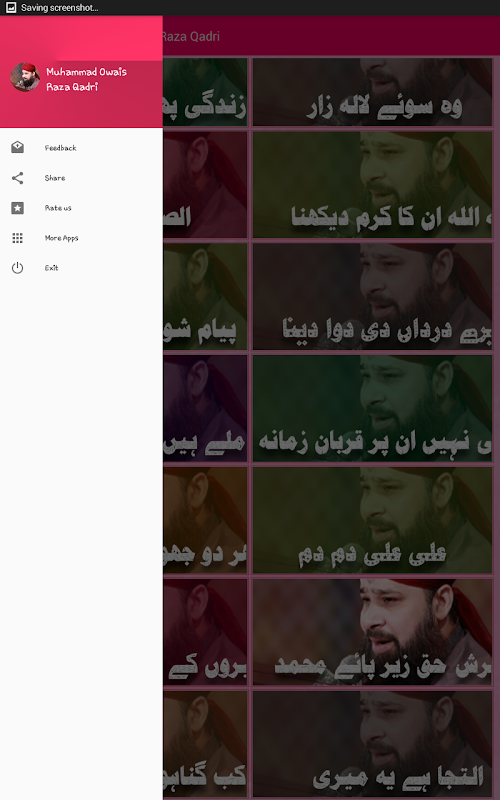This screenshot has height=800, width=500.
Task: Tap the screenshot notification icon in status bar
Action: pos(11,8)
